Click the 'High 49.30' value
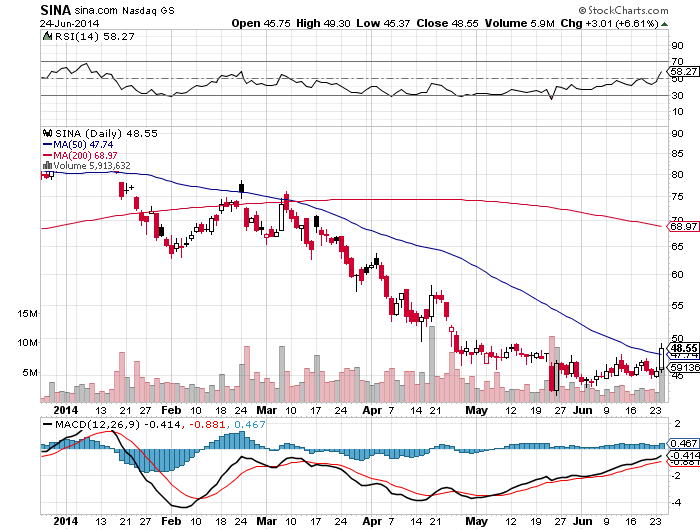The image size is (700, 530). click(323, 23)
